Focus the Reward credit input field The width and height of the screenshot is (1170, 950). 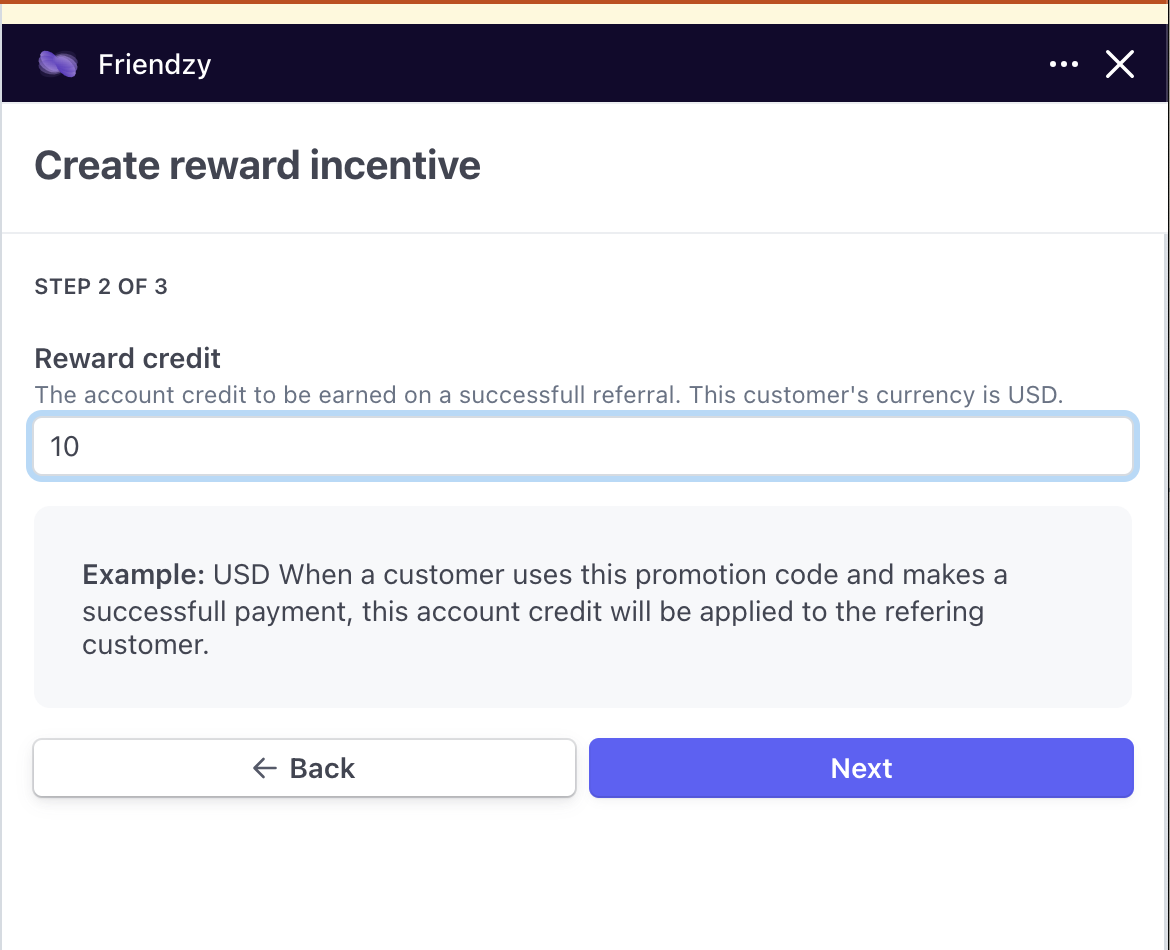pos(582,446)
